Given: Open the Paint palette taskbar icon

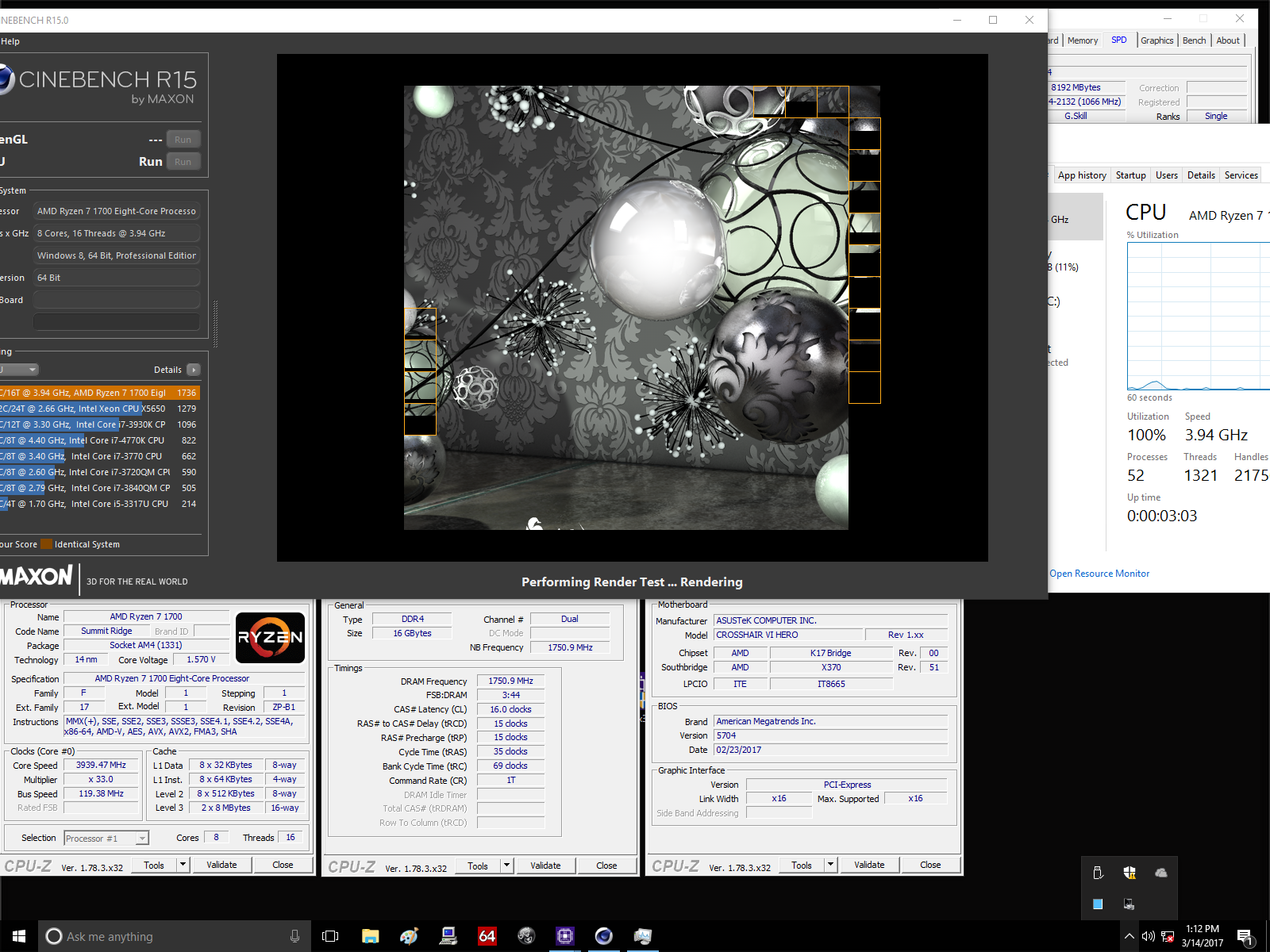Looking at the screenshot, I should pos(409,936).
